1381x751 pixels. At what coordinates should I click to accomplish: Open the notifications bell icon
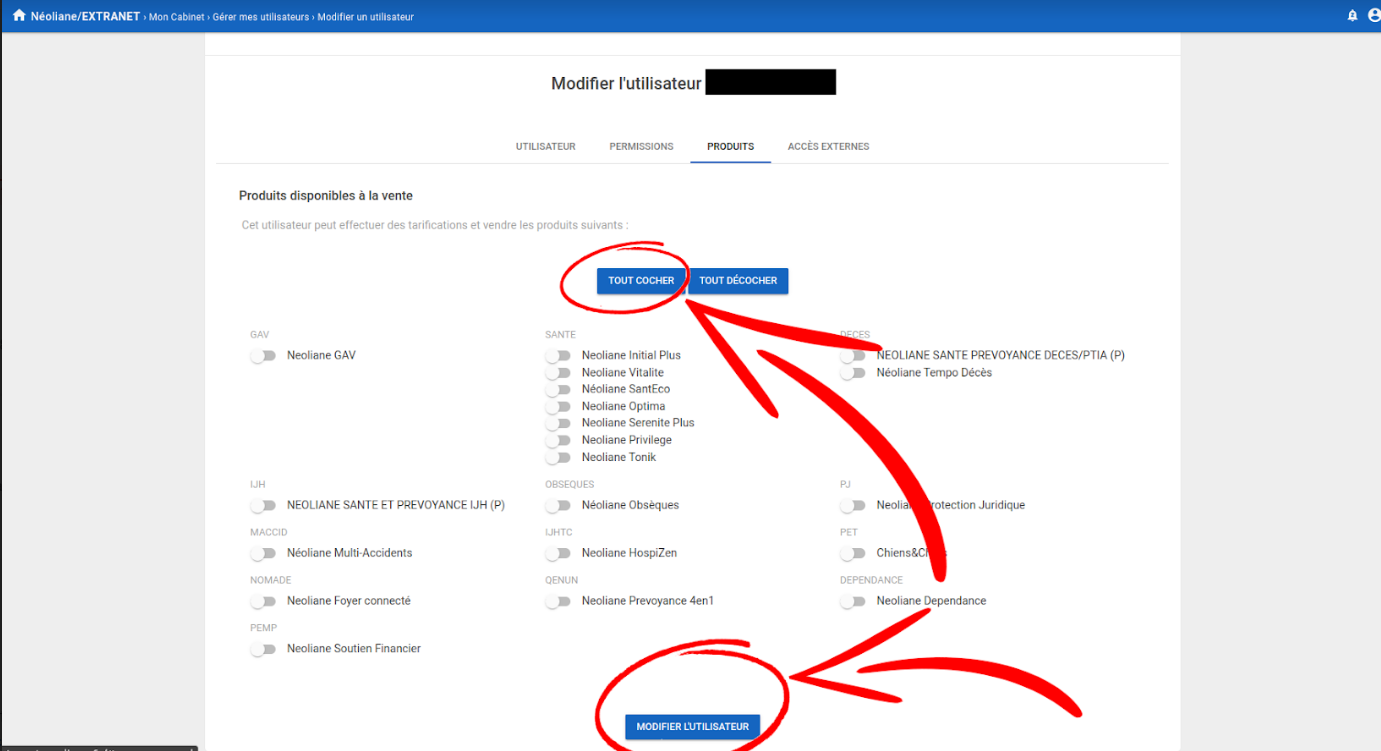(1352, 16)
